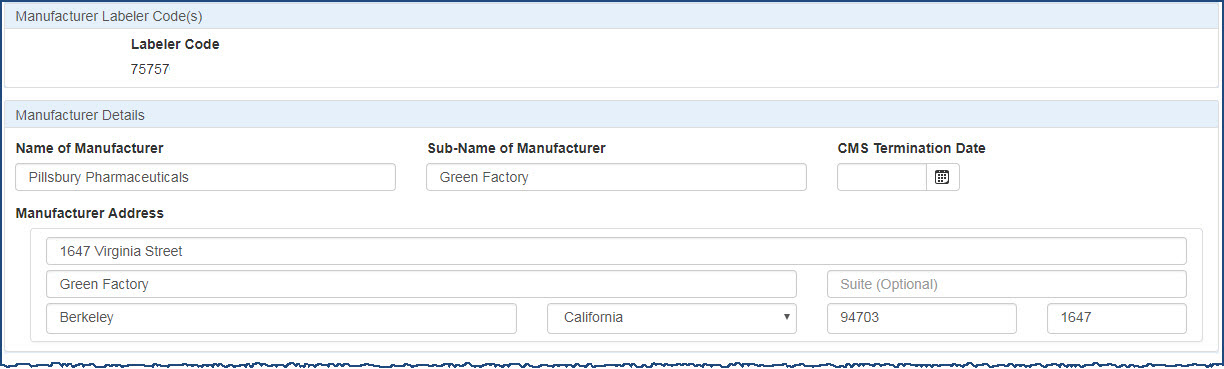
Task: Select the Sub-Name of Manufacturer field
Action: pos(616,177)
